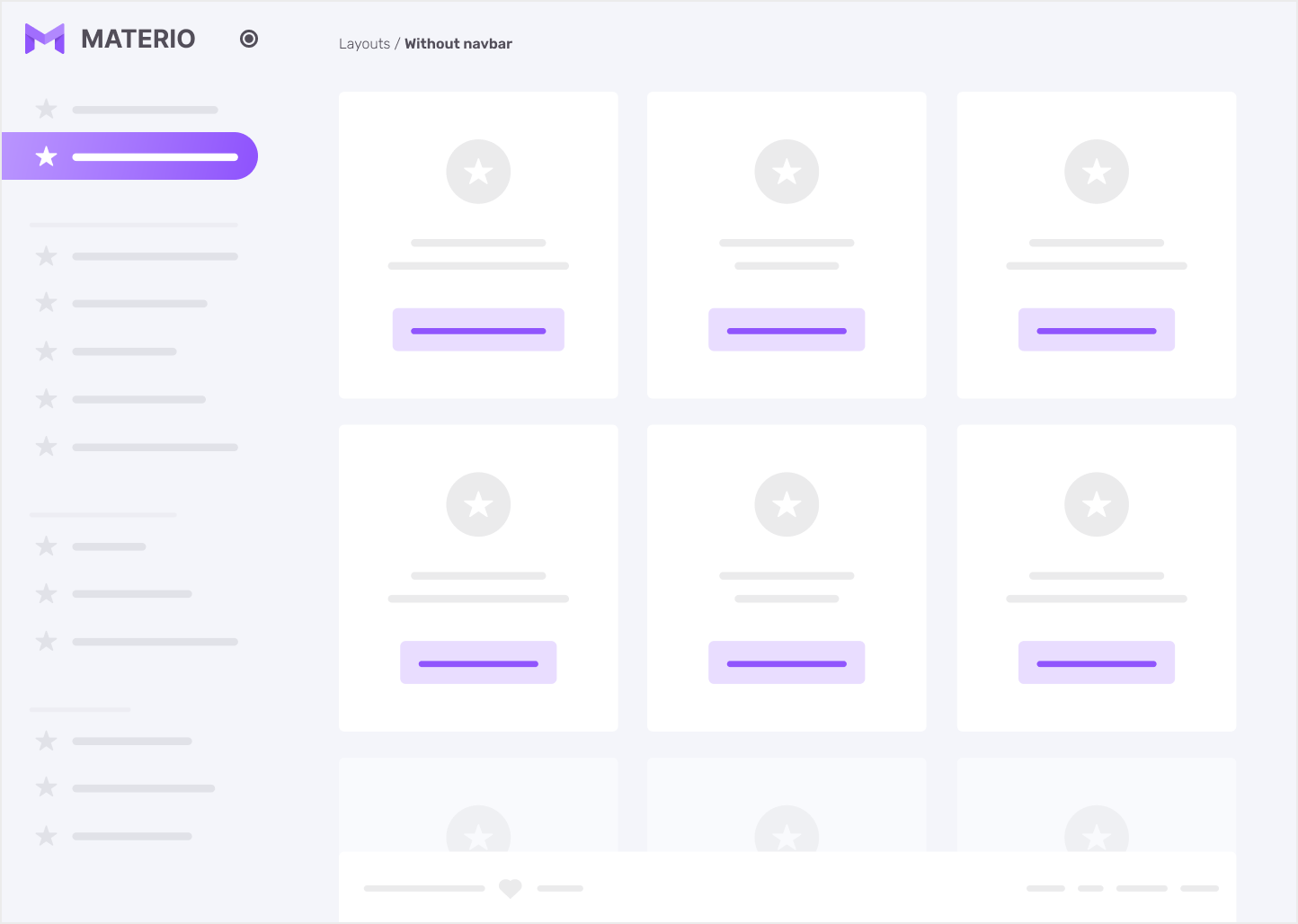Click the MATERIO brand name text
This screenshot has height=924, width=1298.
138,39
